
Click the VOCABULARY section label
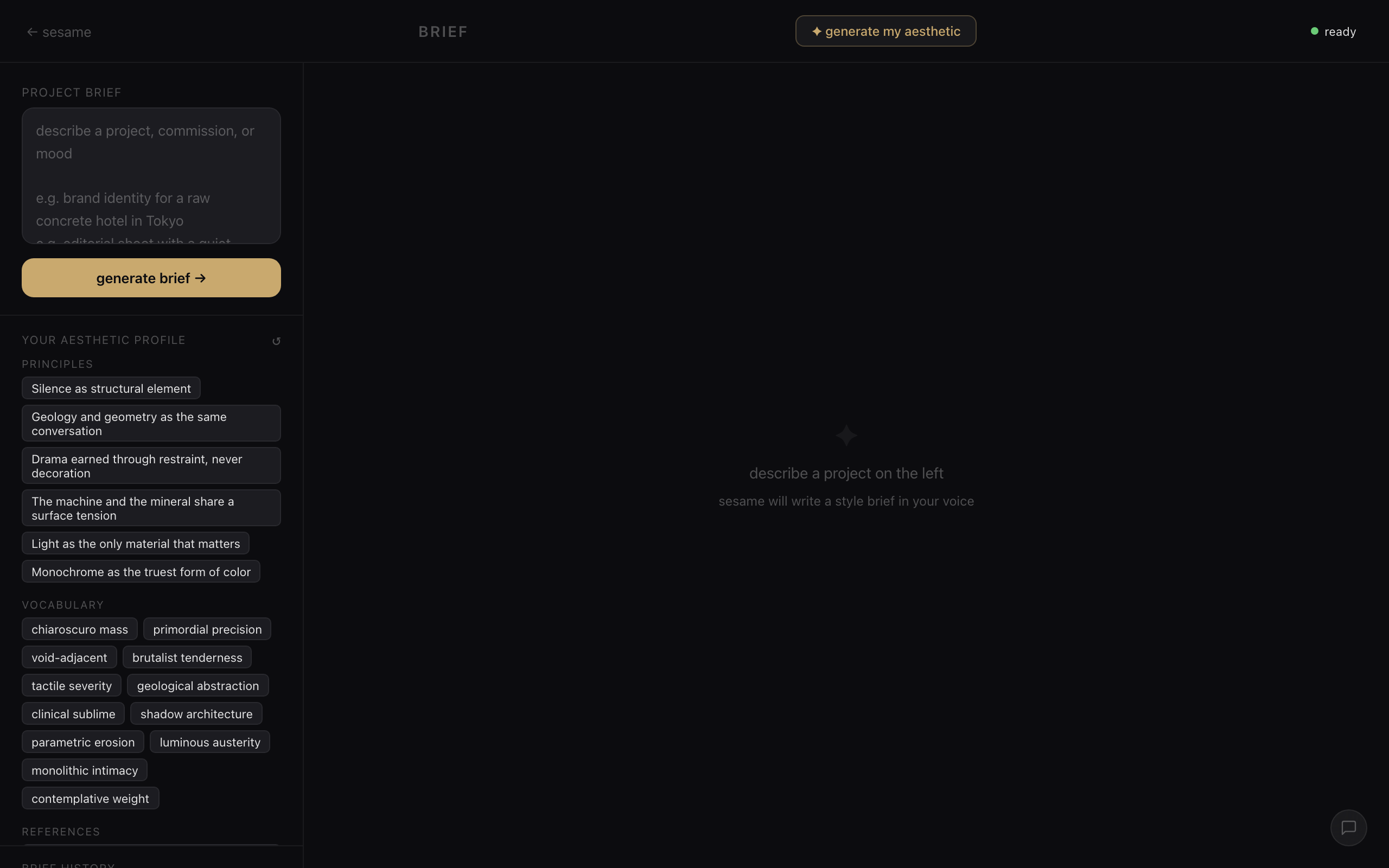click(63, 605)
